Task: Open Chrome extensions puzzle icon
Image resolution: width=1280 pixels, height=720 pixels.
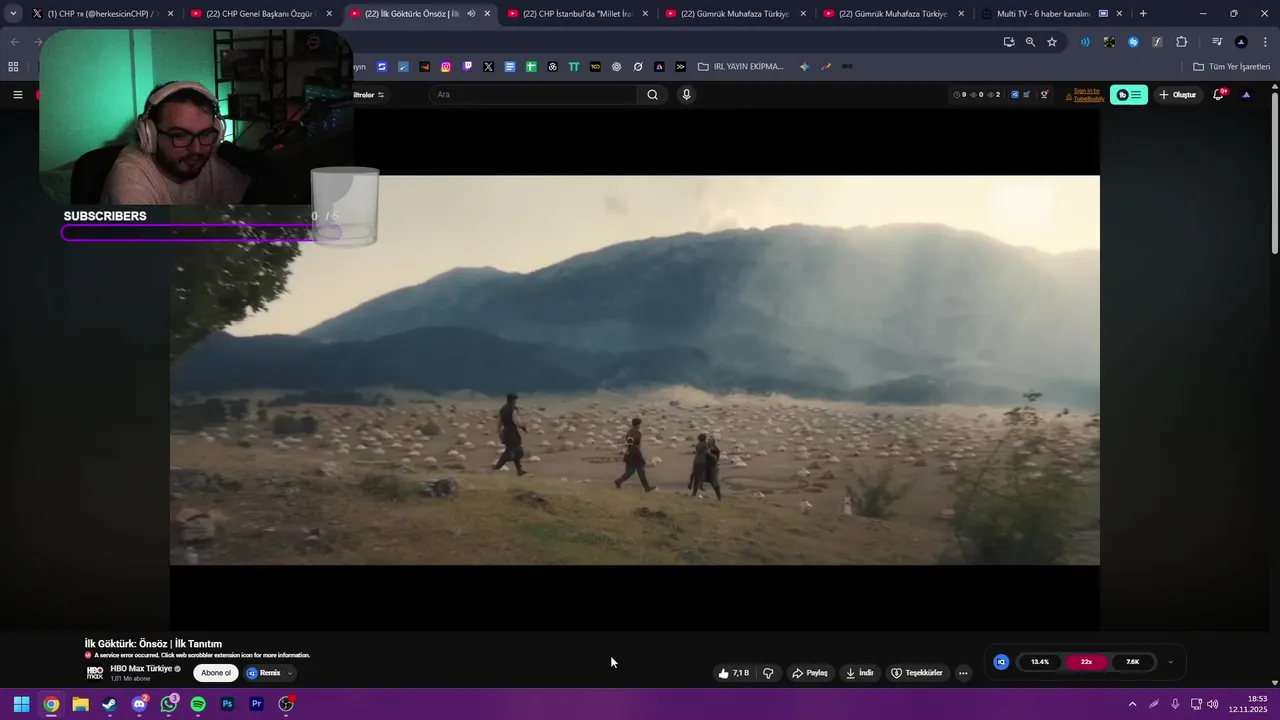Action: tap(1181, 42)
